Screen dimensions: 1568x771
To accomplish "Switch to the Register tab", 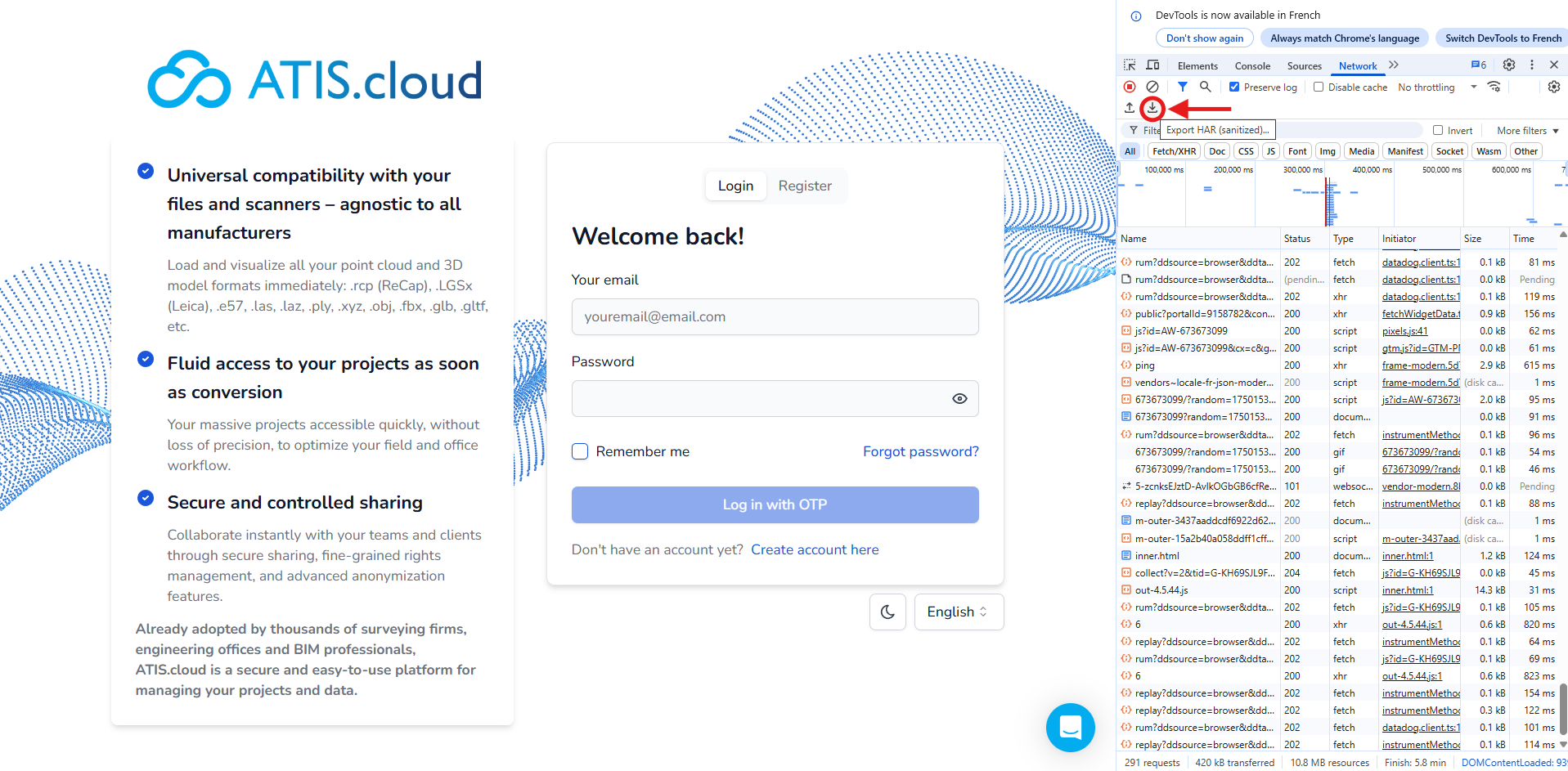I will pyautogui.click(x=804, y=186).
